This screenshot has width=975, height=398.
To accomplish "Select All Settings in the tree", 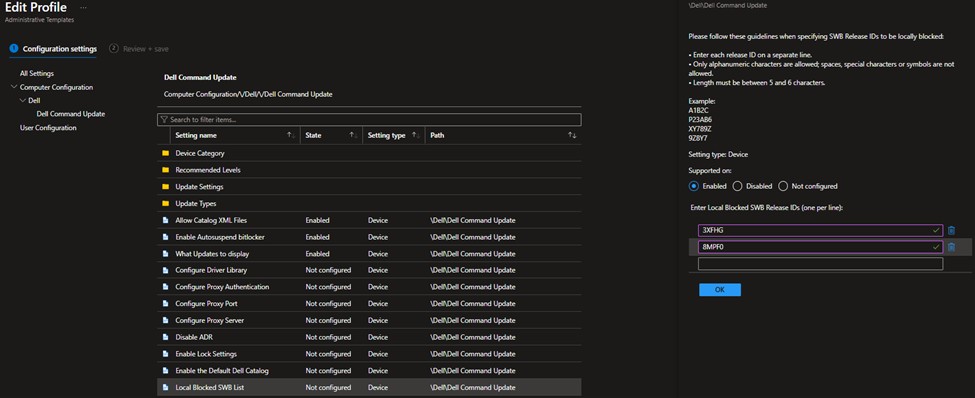I will (x=37, y=73).
